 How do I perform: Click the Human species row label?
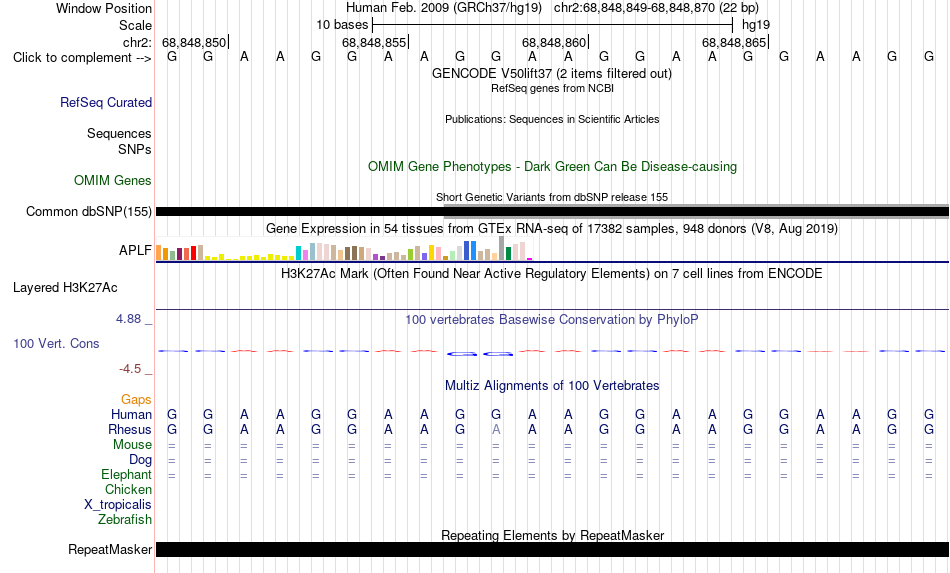tap(131, 414)
